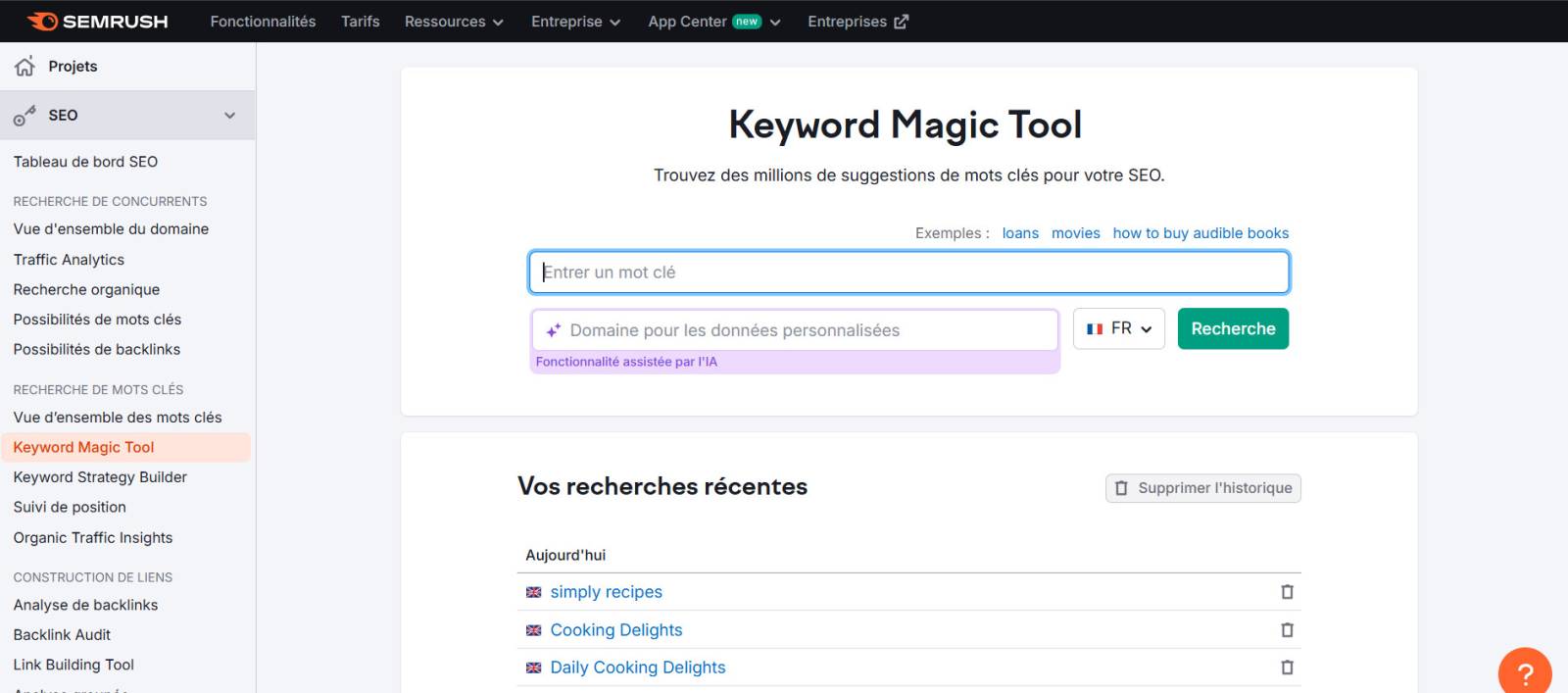Click the 'RECHERCHE DE CONCURRENTS' heading
Viewport: 1568px width, 693px height.
tap(110, 201)
